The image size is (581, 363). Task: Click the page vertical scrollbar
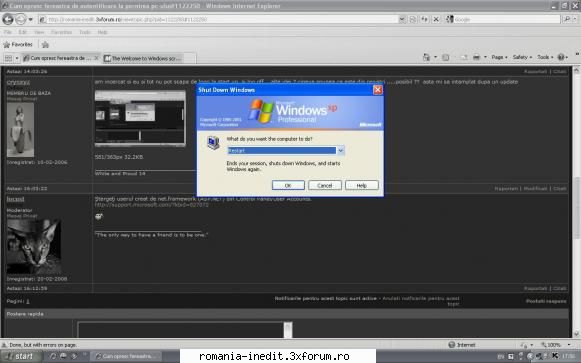point(576,202)
